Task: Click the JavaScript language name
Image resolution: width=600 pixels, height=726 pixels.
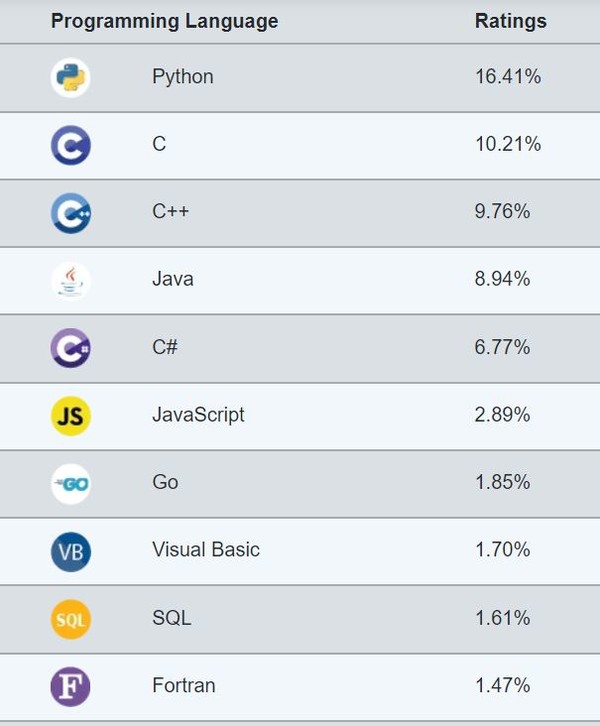Action: click(198, 415)
